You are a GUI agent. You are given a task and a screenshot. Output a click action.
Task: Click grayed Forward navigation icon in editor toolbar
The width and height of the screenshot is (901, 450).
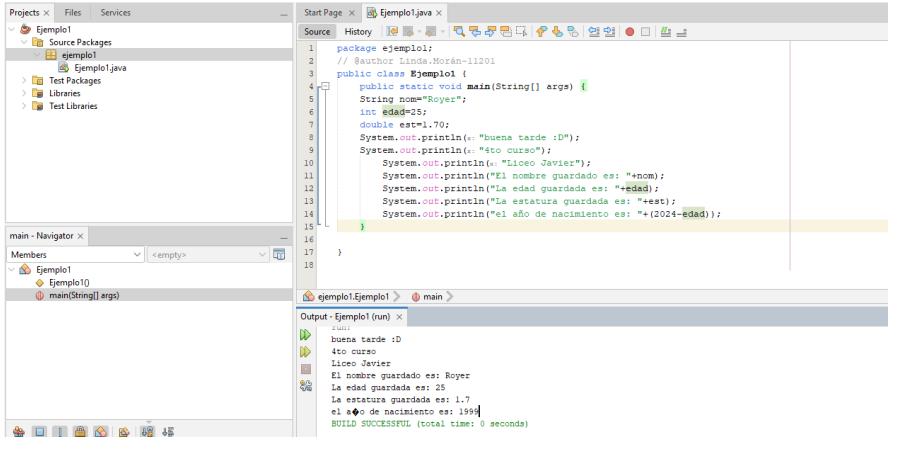tap(430, 32)
